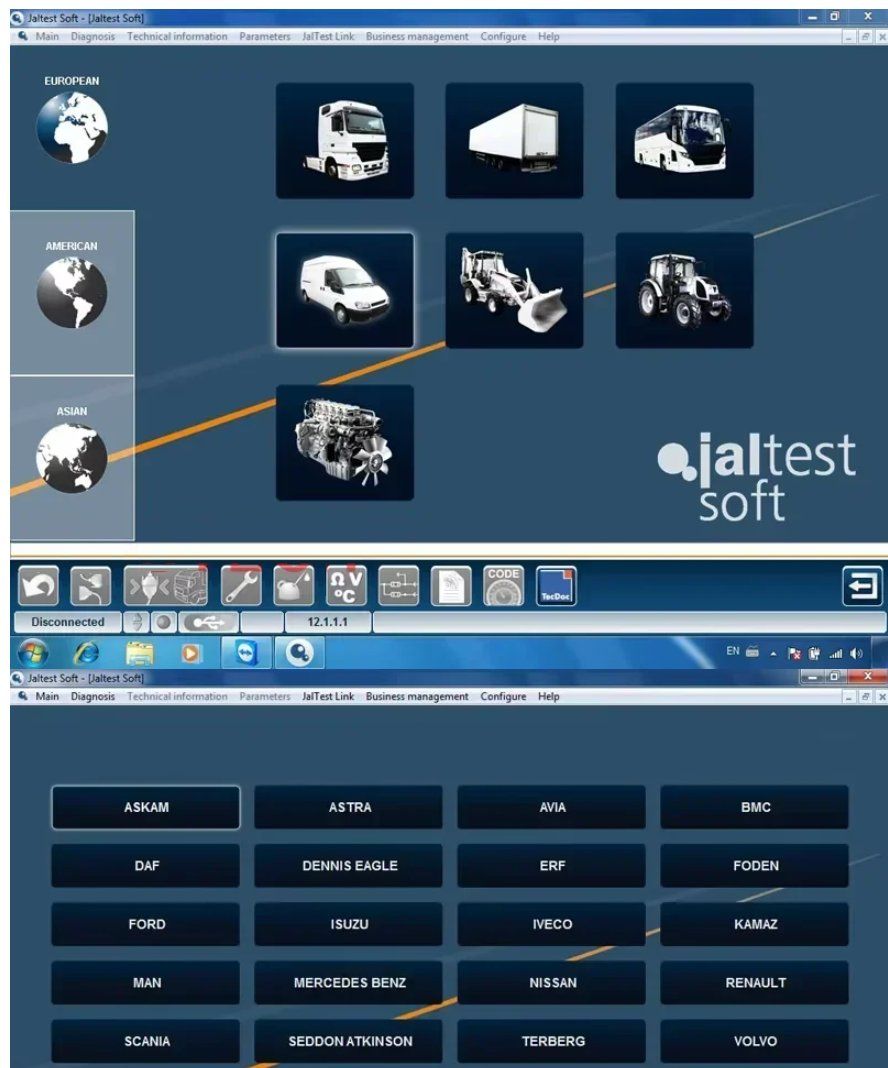888x1068 pixels.
Task: Choose the bus vehicle category
Action: 684,140
